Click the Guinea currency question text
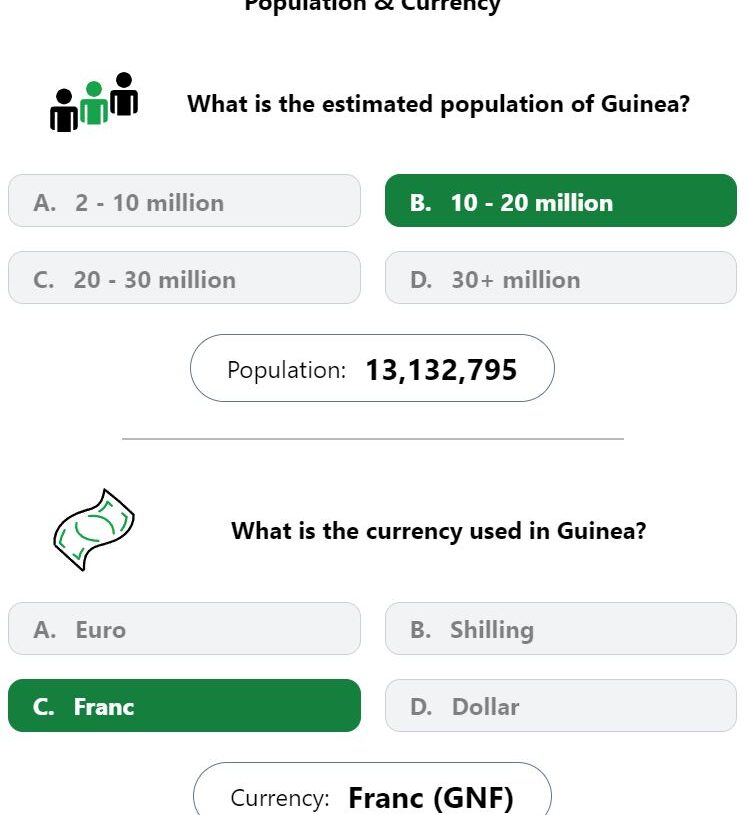 438,531
